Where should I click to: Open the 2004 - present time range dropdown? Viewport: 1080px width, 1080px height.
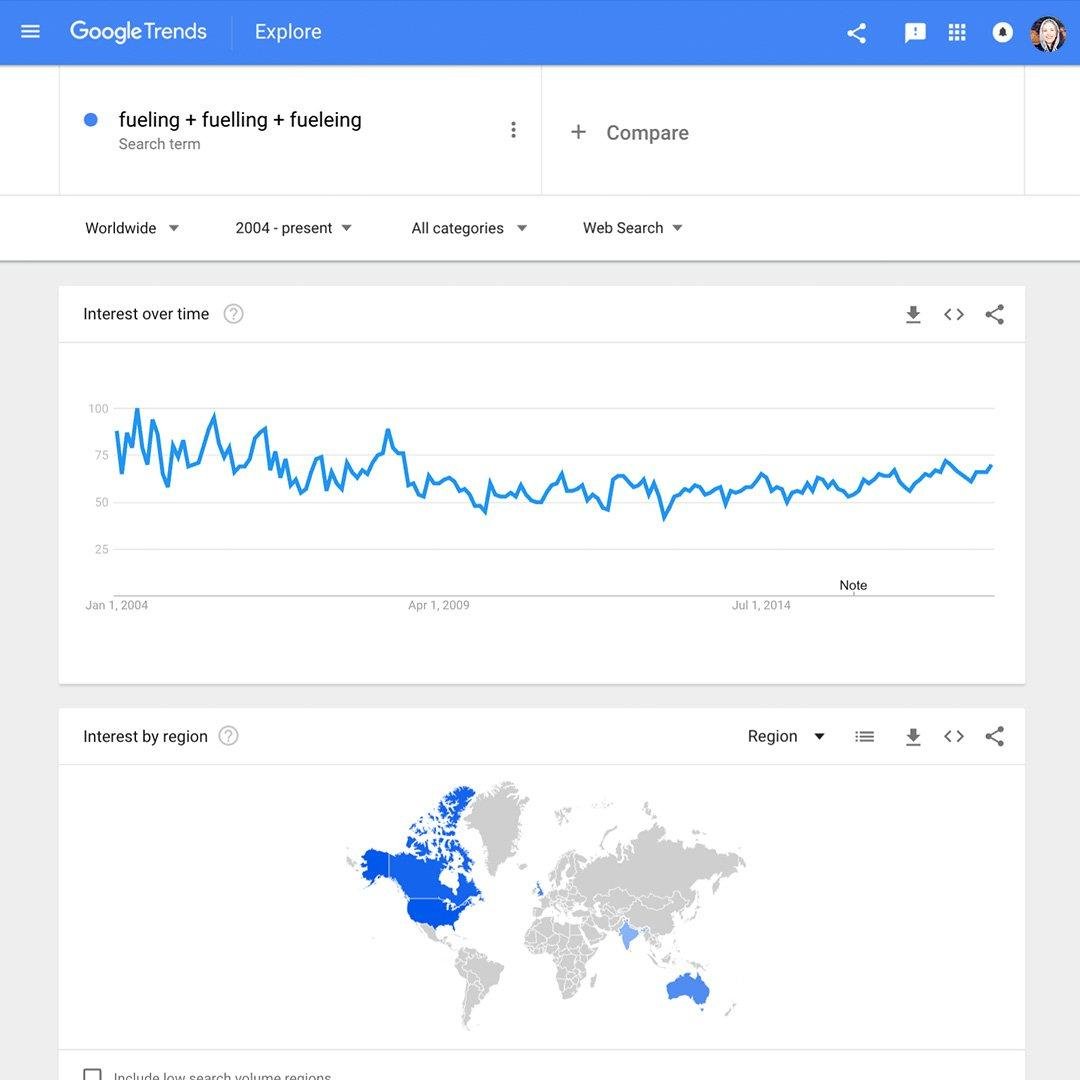tap(293, 228)
